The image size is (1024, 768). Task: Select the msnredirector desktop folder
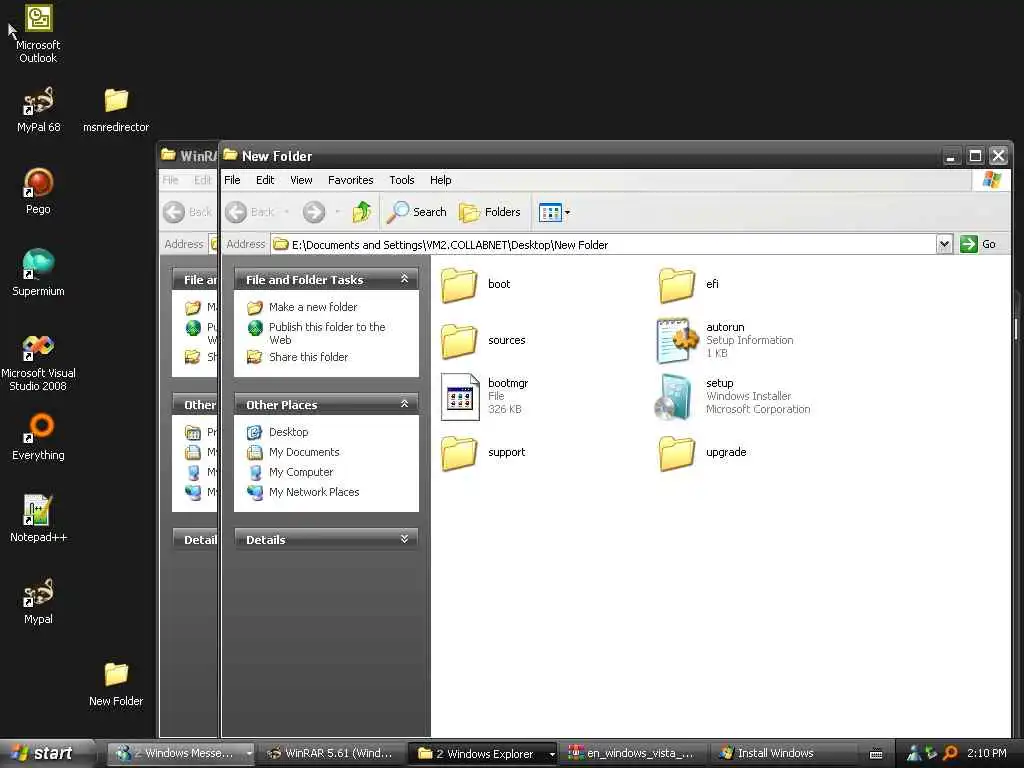(116, 110)
